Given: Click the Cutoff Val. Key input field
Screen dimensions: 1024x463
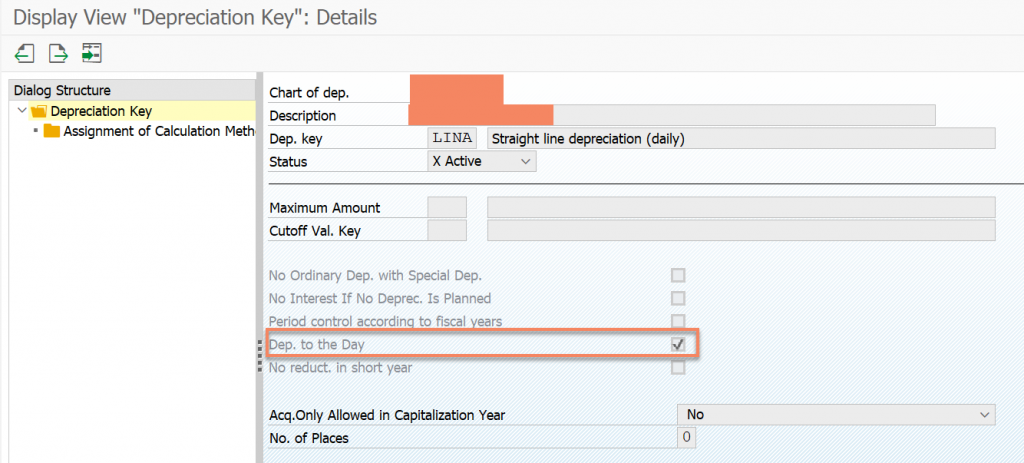Looking at the screenshot, I should (x=447, y=231).
